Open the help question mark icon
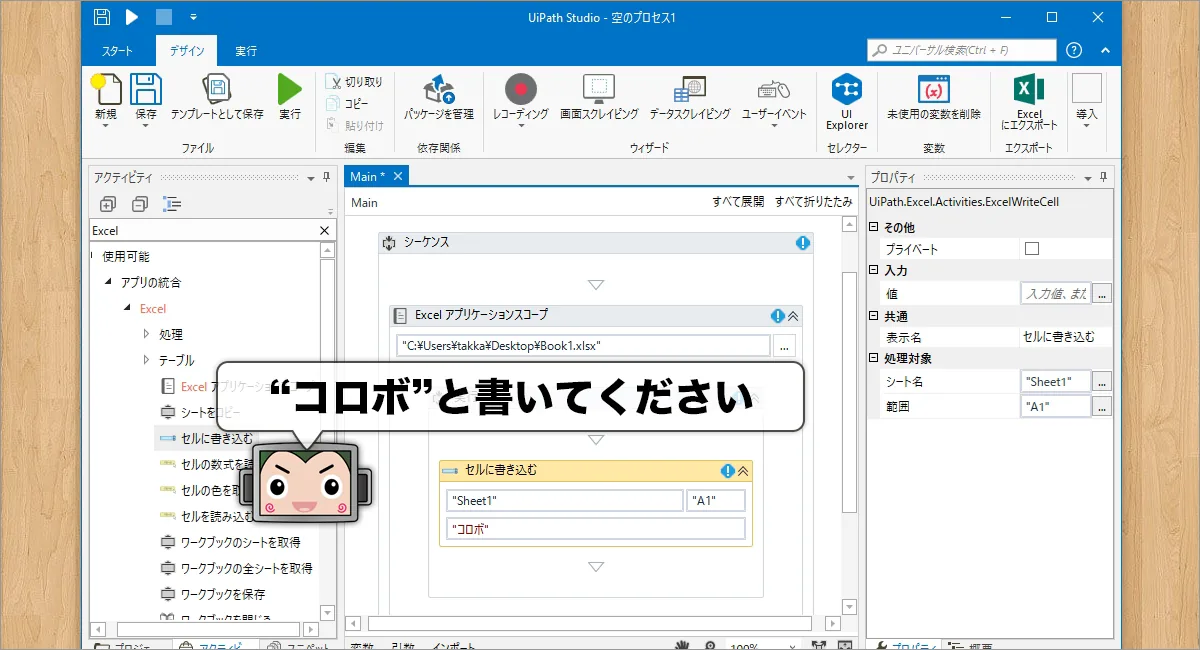1200x650 pixels. (1074, 50)
